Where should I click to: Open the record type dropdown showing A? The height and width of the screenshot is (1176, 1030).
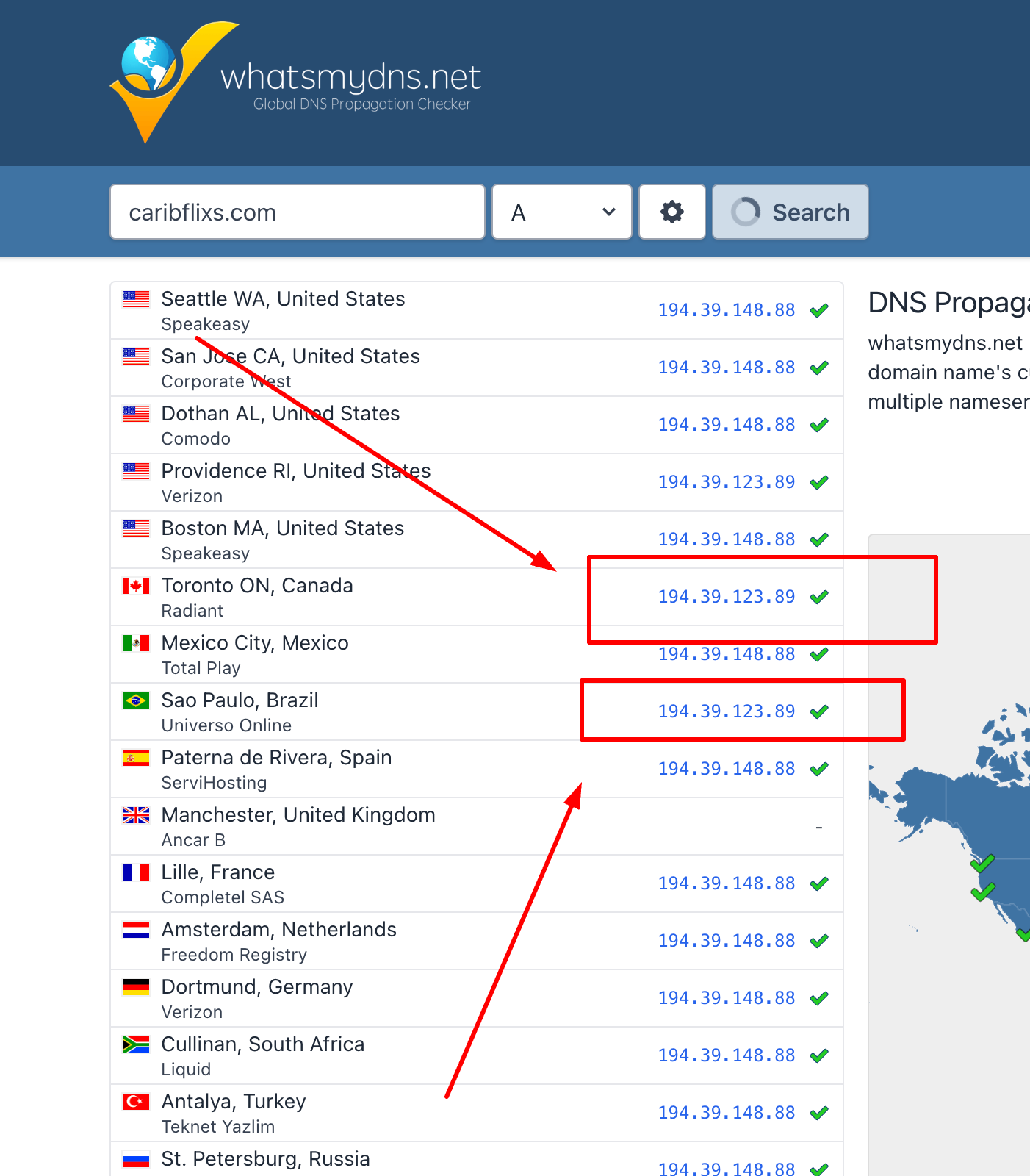click(x=561, y=212)
